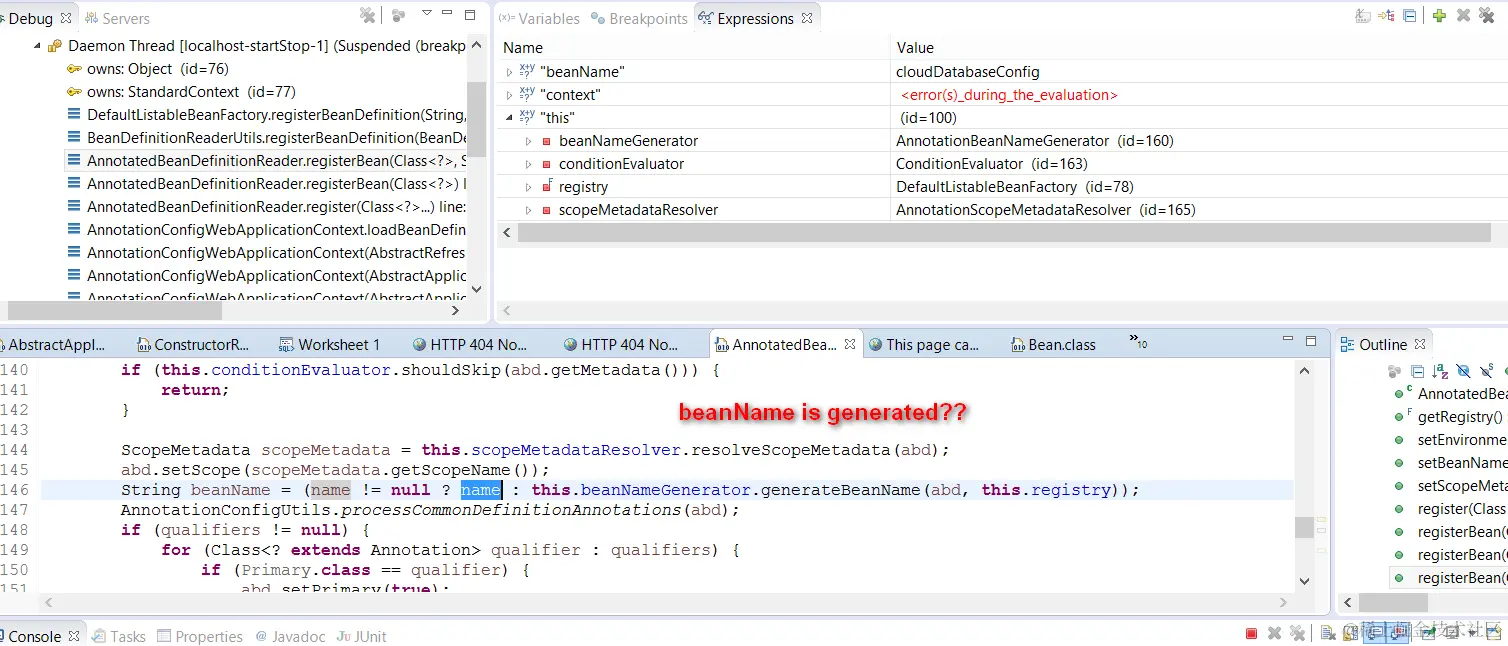This screenshot has height=646, width=1508.
Task: Expand the beanNameGenerator field
Action: point(529,141)
